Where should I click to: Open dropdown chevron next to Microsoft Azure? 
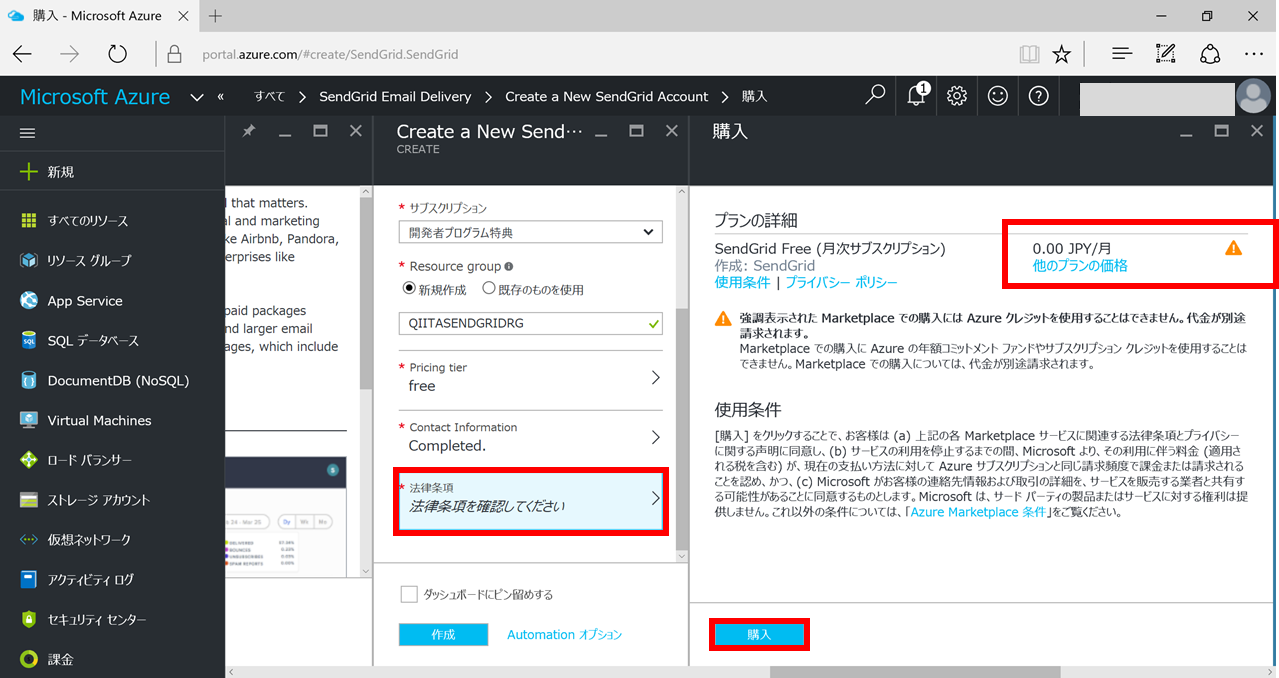pyautogui.click(x=196, y=97)
